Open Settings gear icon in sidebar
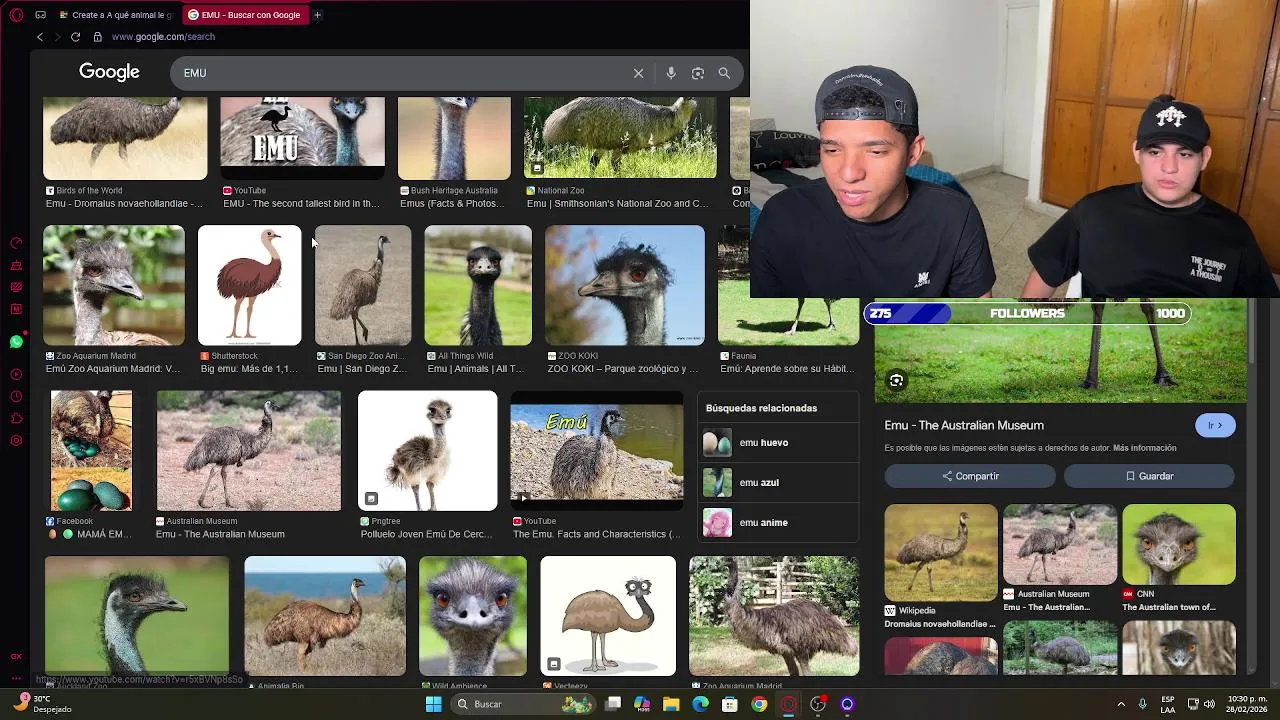This screenshot has width=1280, height=720. (16, 441)
